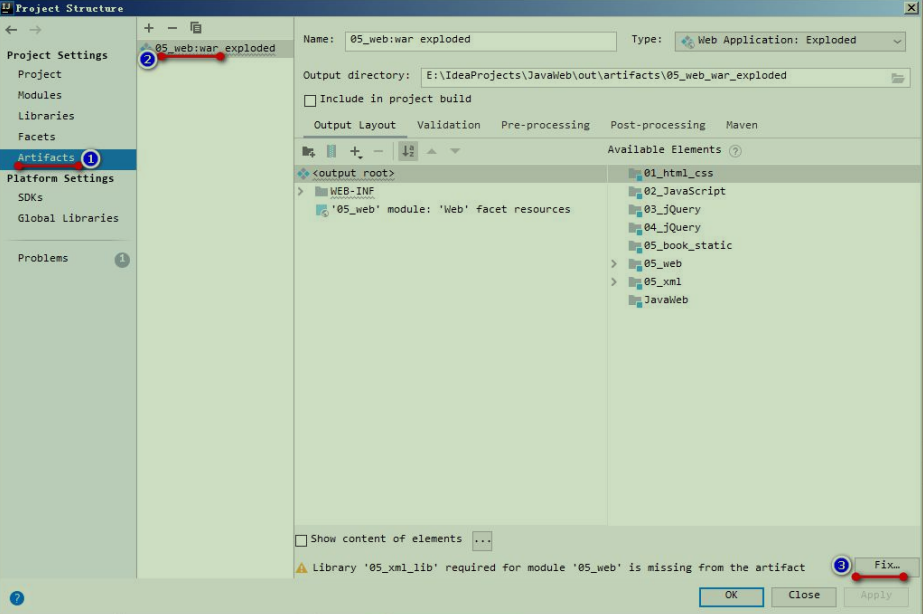Click the Apply button
This screenshot has height=614, width=923.
876,596
